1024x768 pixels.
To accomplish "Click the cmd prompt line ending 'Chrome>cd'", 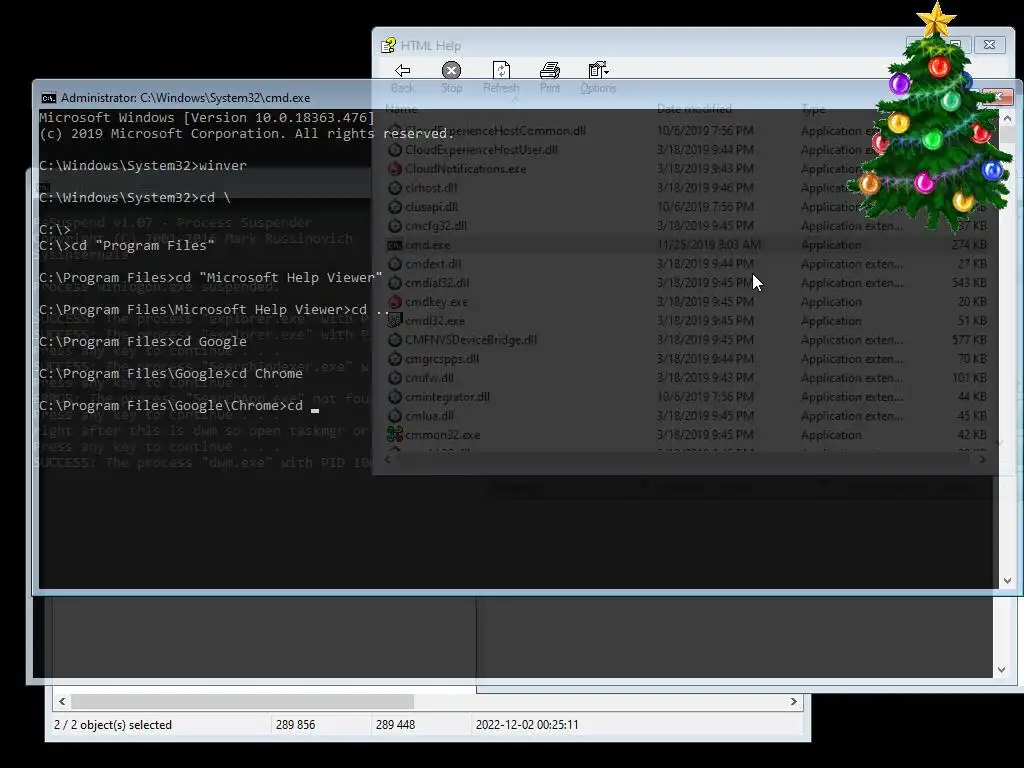I will click(x=171, y=406).
